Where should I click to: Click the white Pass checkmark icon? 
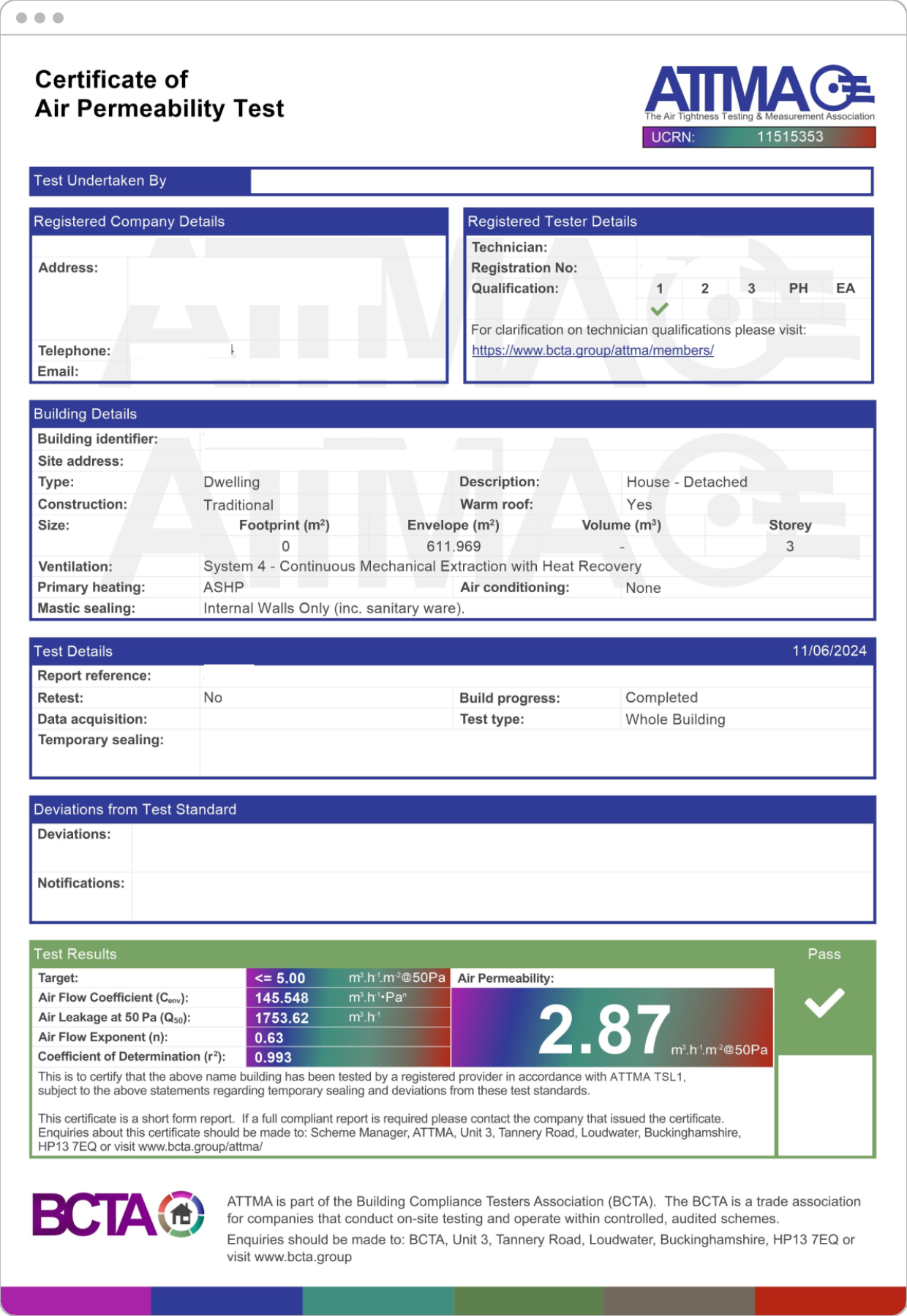click(x=824, y=1002)
